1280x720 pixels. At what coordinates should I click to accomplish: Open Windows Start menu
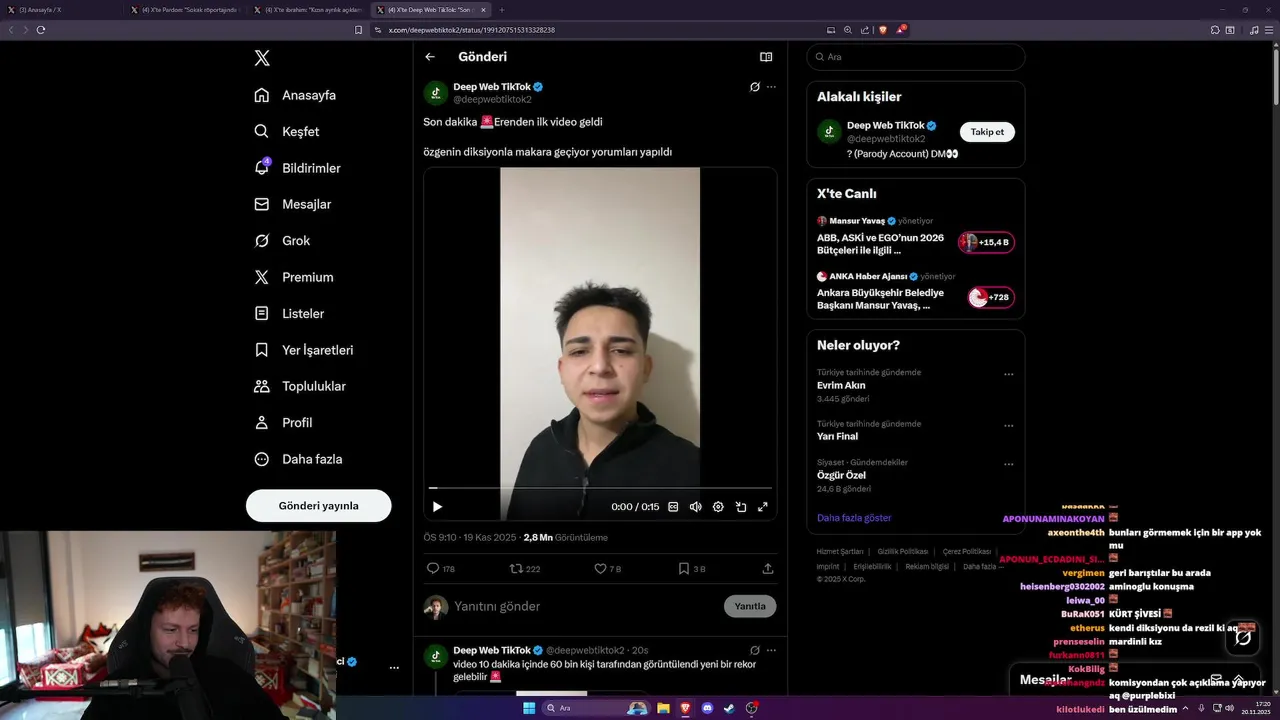[x=528, y=708]
